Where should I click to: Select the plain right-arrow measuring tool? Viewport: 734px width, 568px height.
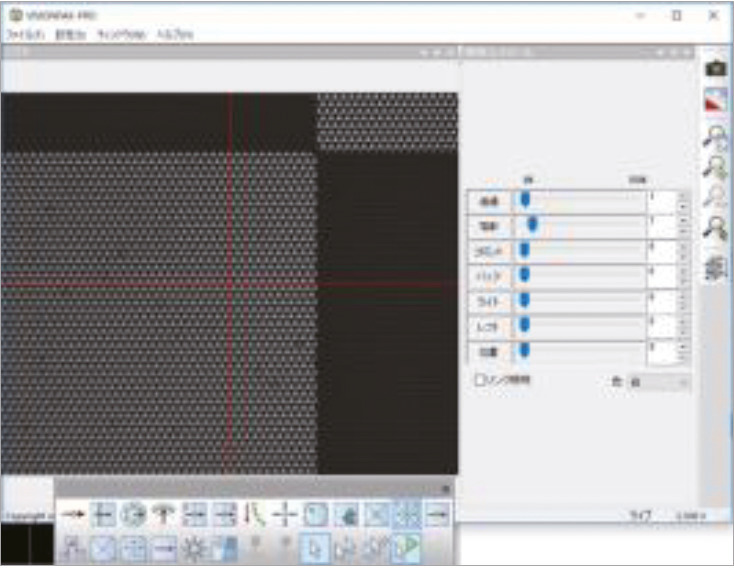[73, 514]
